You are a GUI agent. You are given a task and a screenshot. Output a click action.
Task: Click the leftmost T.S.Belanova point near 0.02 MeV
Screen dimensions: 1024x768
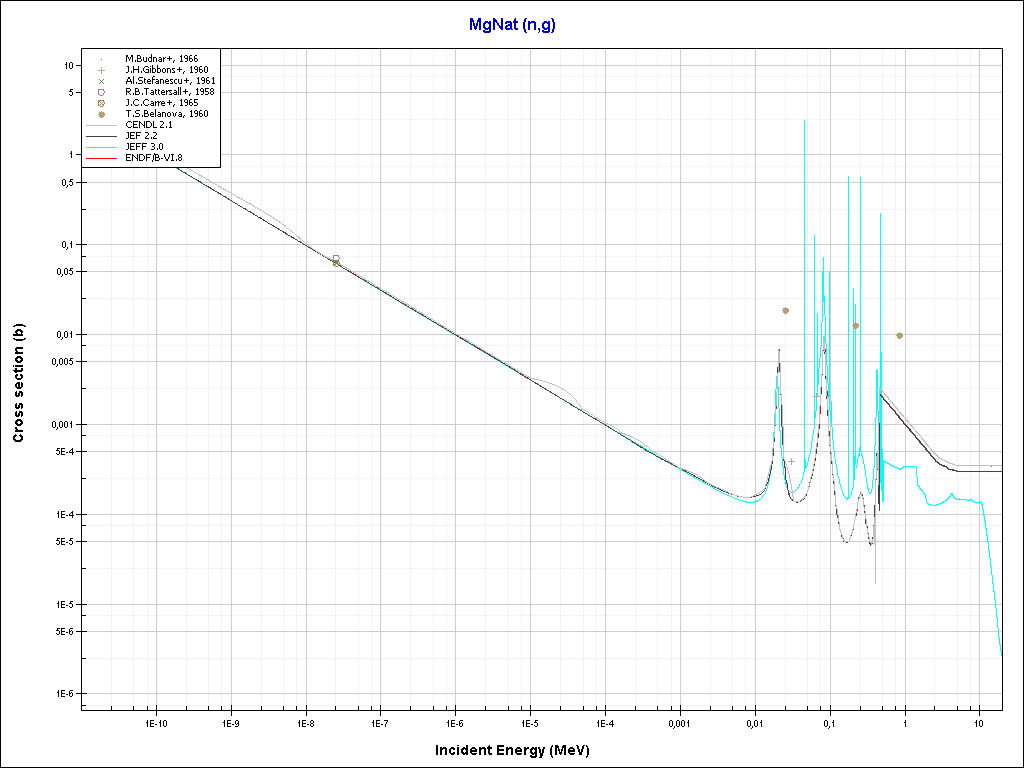(786, 311)
